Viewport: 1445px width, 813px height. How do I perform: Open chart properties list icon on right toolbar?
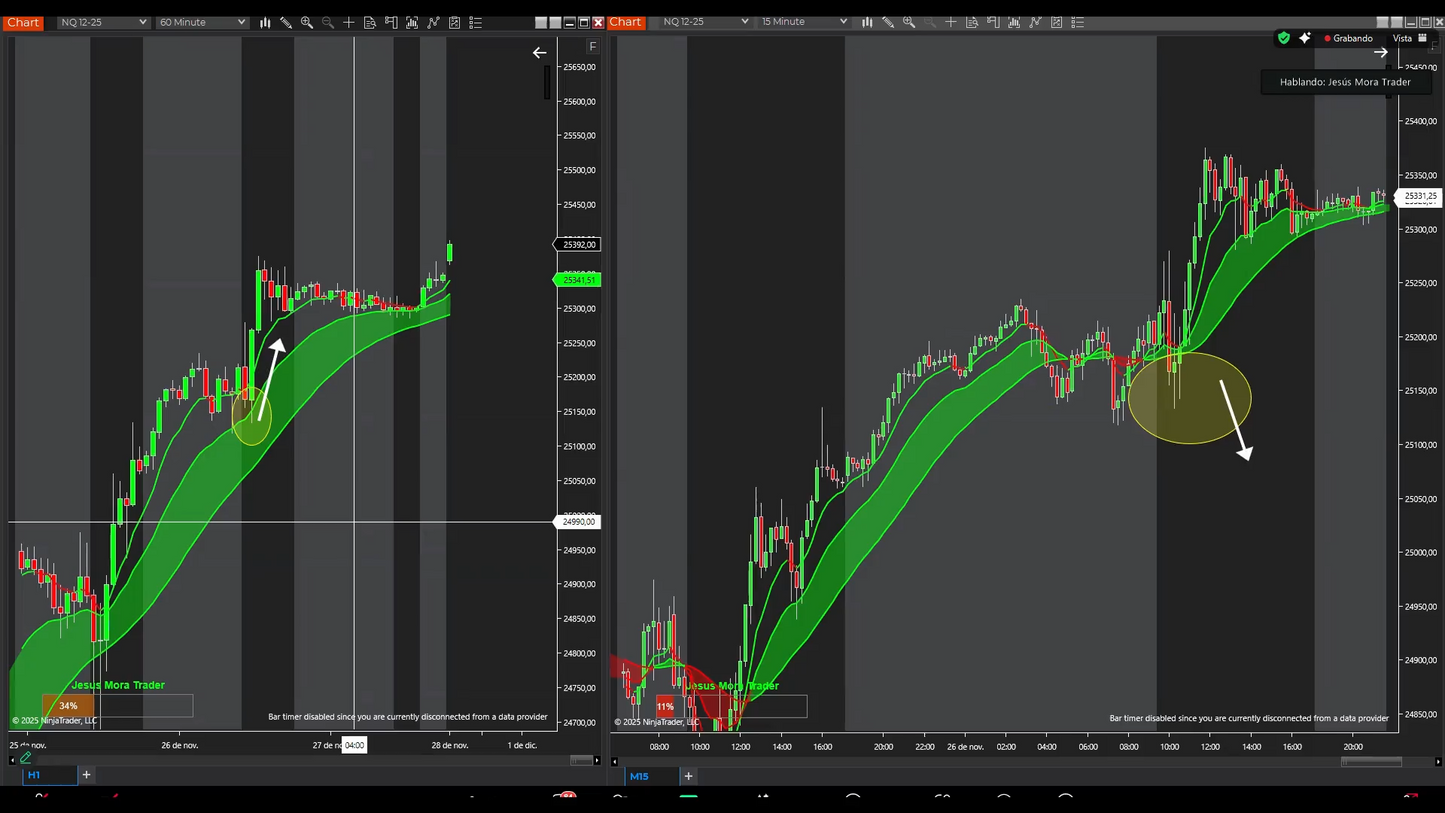click(x=1077, y=22)
